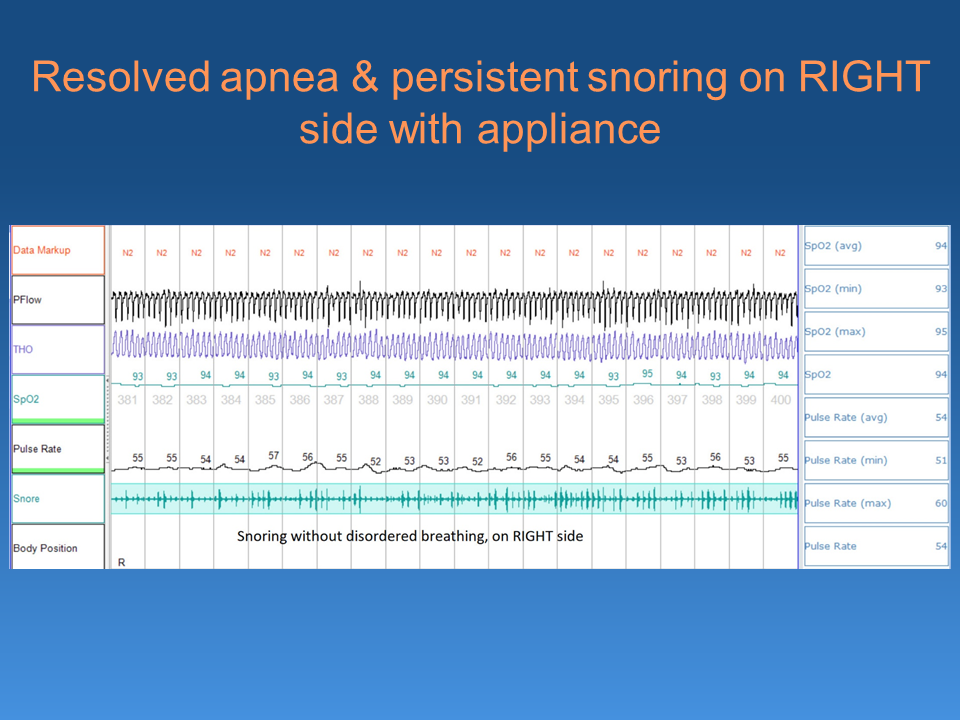Select the SpO2 (max) value panel

tap(875, 332)
